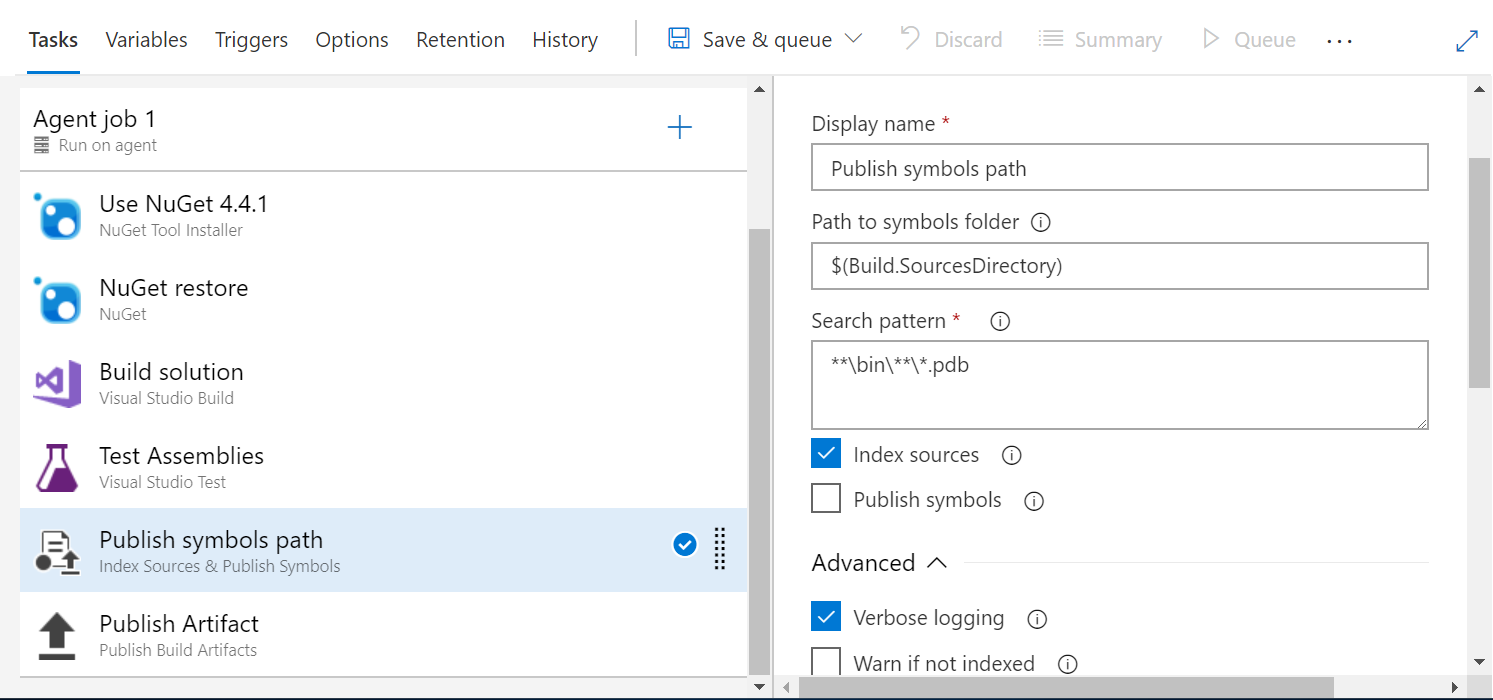Click the NuGet restore task icon
The height and width of the screenshot is (700, 1493).
pyautogui.click(x=58, y=299)
